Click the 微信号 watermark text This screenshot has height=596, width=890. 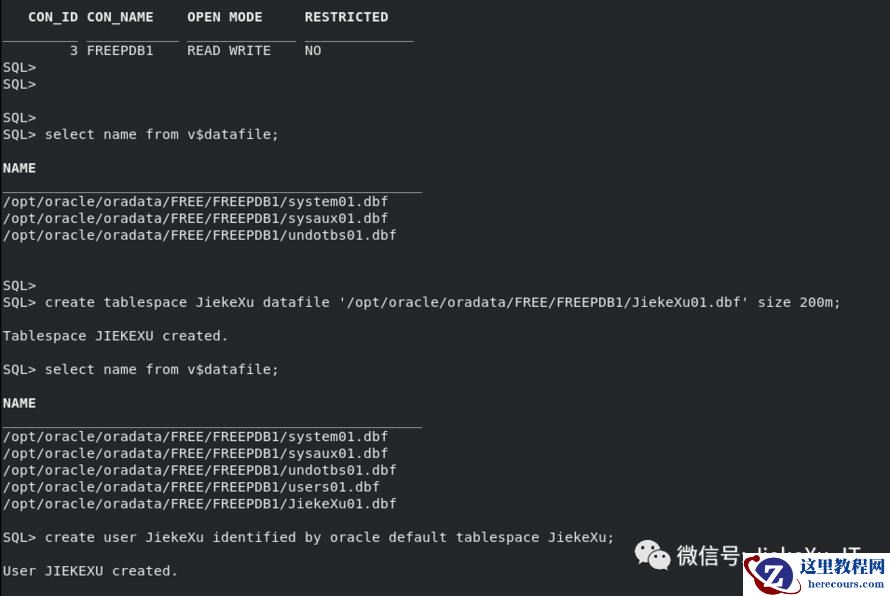click(708, 555)
